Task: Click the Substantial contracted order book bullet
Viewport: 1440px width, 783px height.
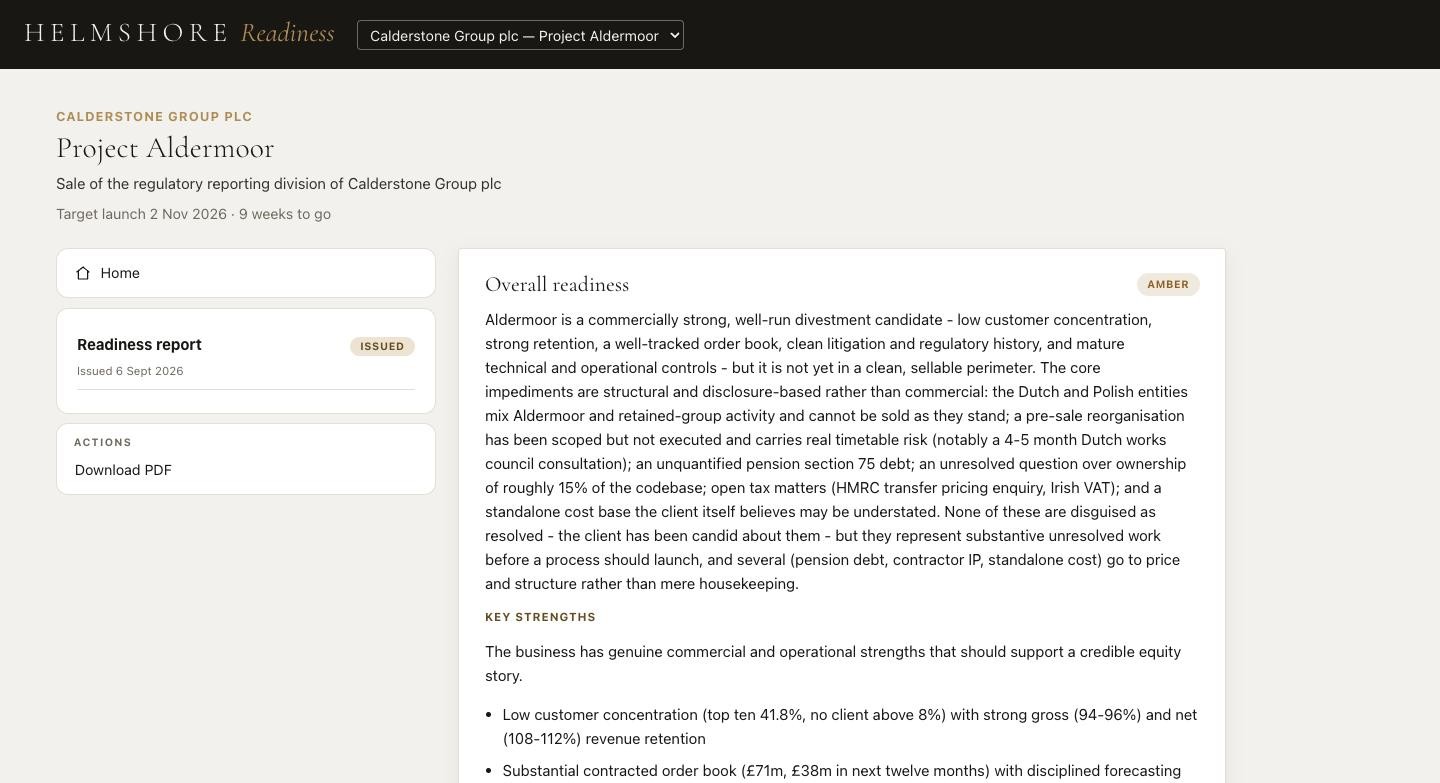Action: click(x=842, y=771)
